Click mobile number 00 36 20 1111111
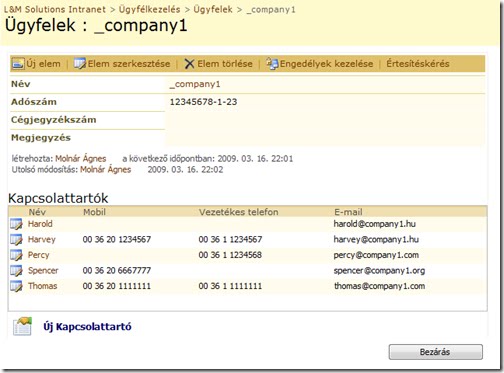 click(117, 286)
